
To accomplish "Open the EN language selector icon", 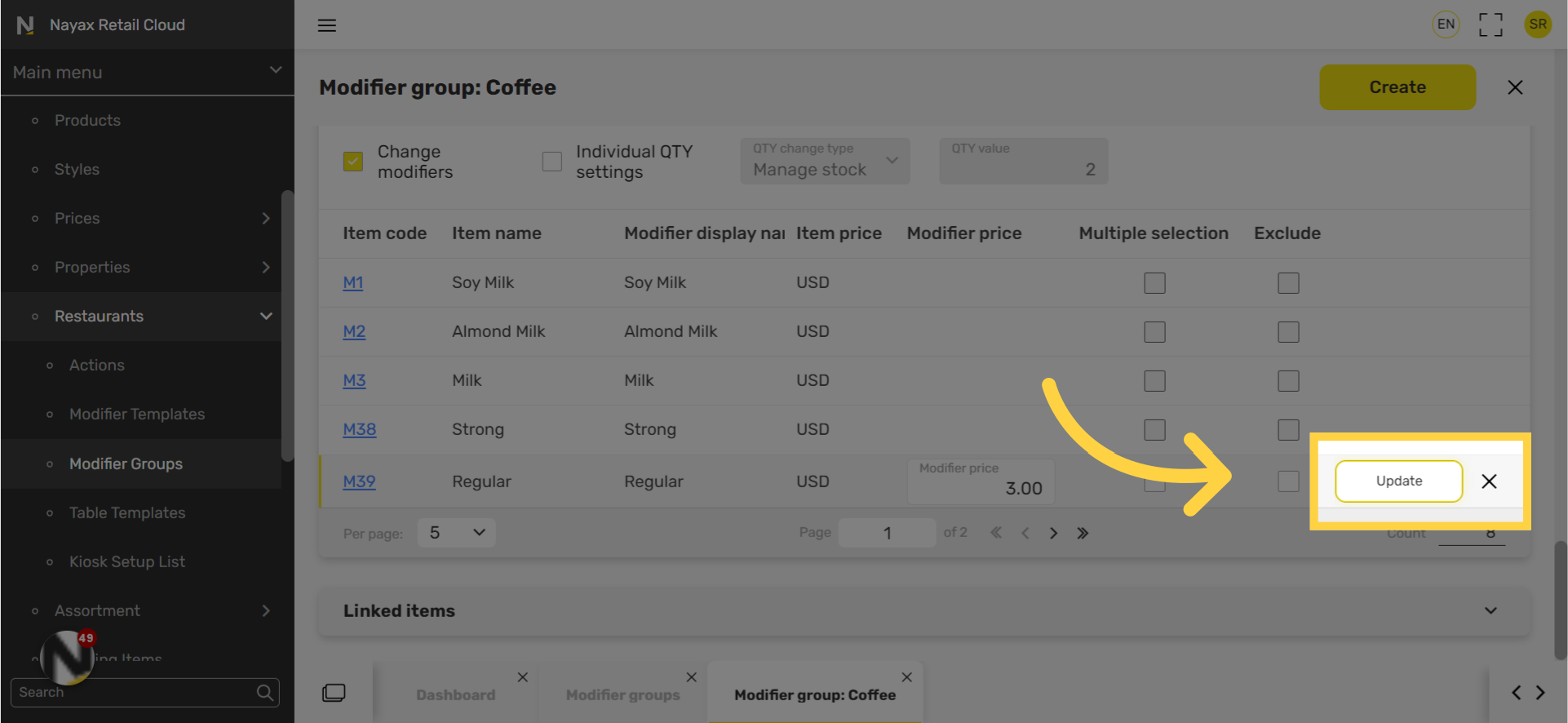I will tap(1446, 24).
